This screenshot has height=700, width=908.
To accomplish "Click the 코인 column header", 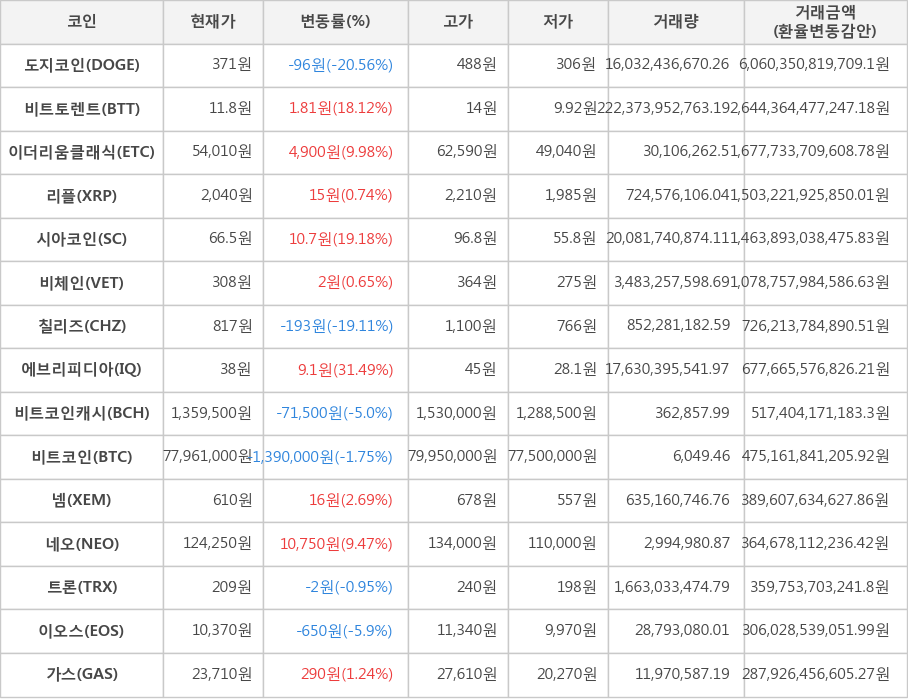I will (x=82, y=21).
